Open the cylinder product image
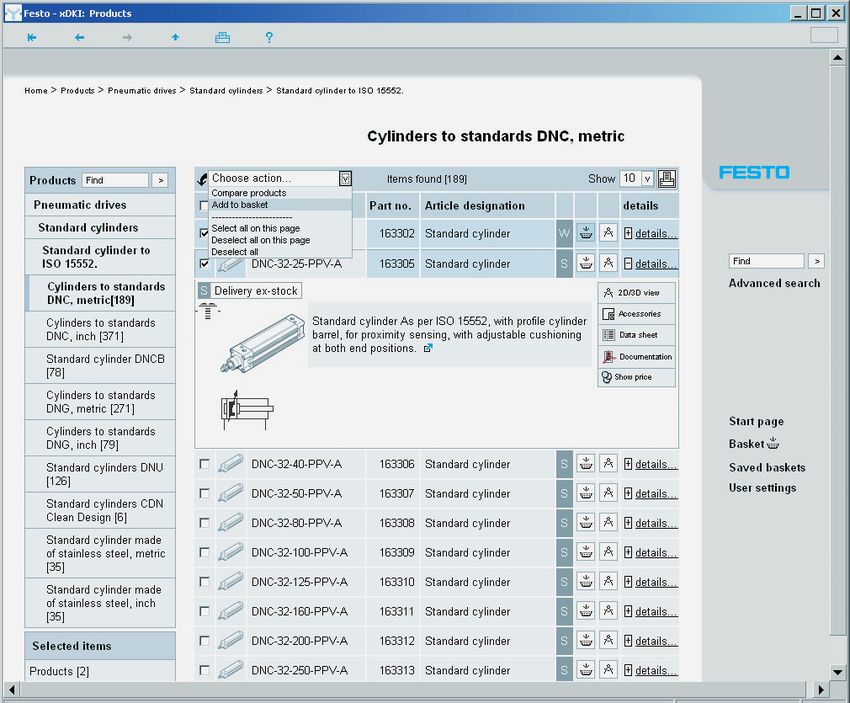This screenshot has height=703, width=850. pos(262,342)
